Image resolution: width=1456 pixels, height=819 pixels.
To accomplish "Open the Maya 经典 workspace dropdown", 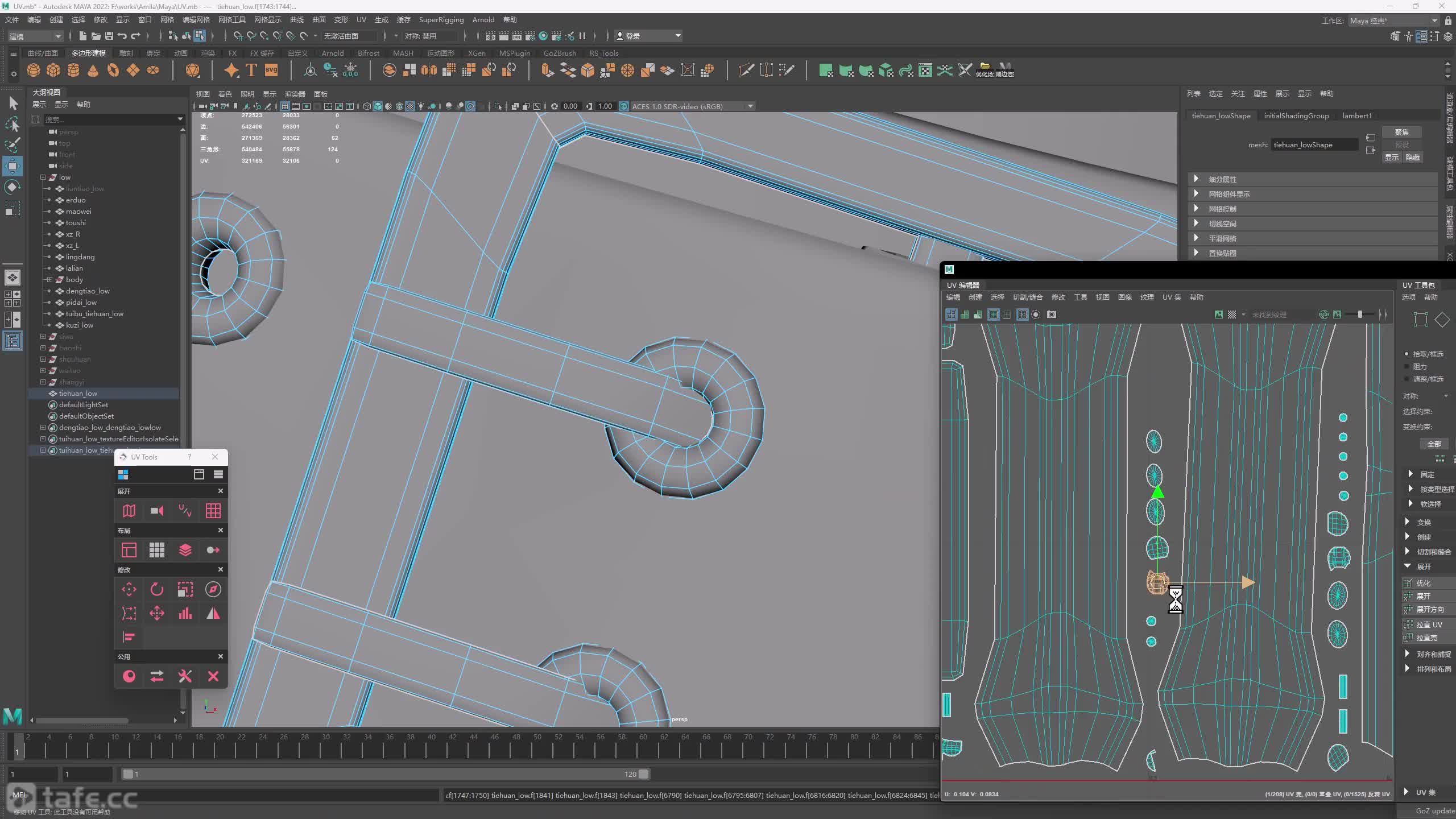I will pos(1394,20).
